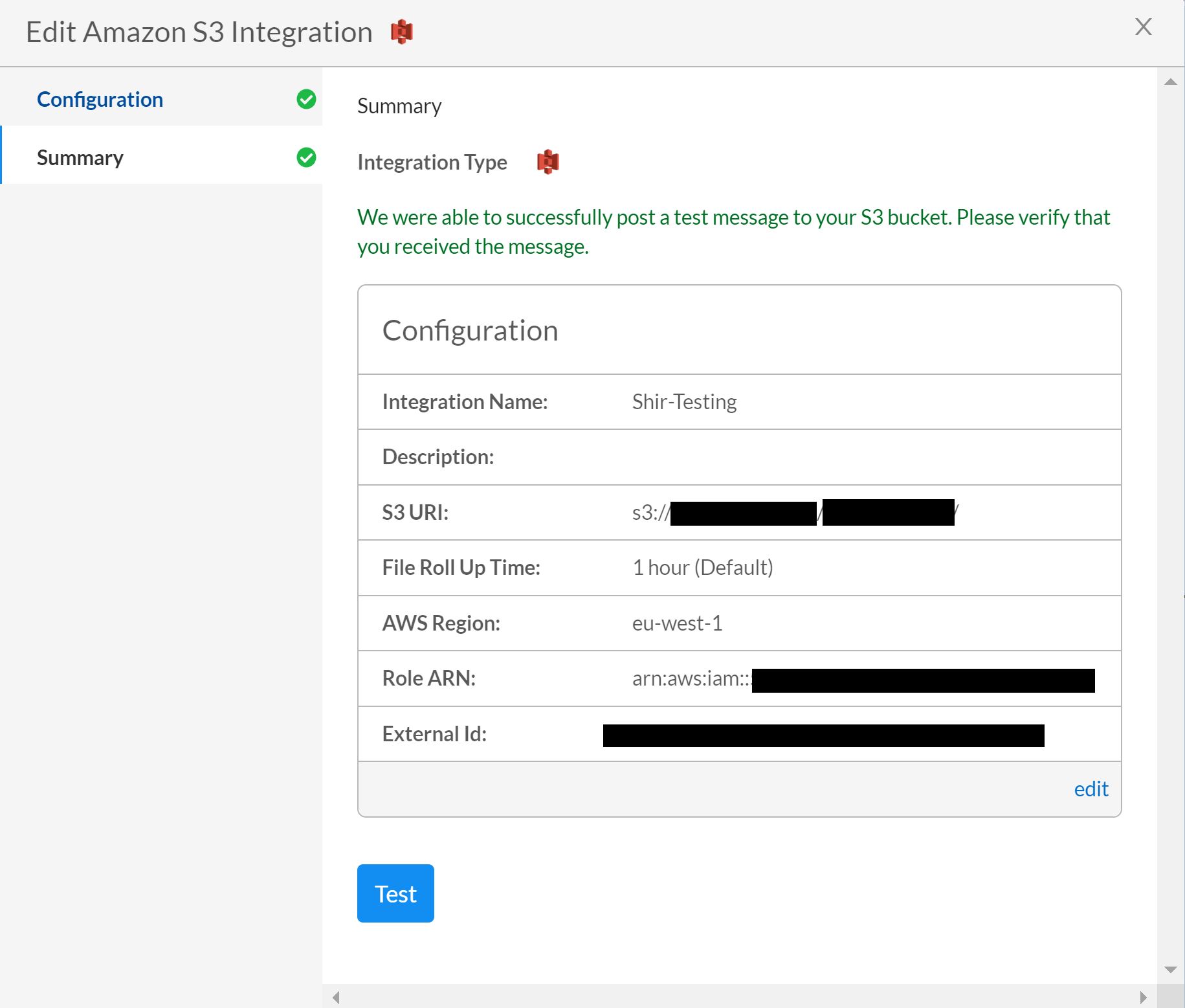Click green checkmark next to Configuration

point(306,99)
